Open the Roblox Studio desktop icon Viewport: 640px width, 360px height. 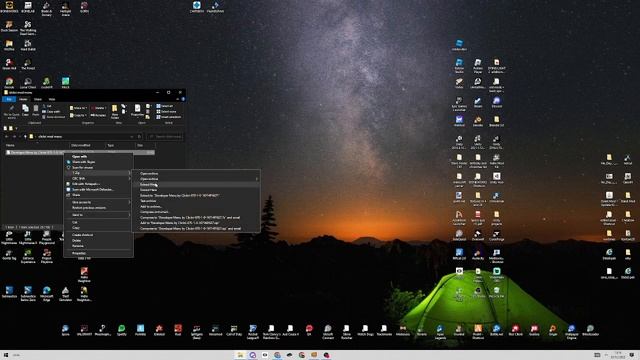[459, 65]
